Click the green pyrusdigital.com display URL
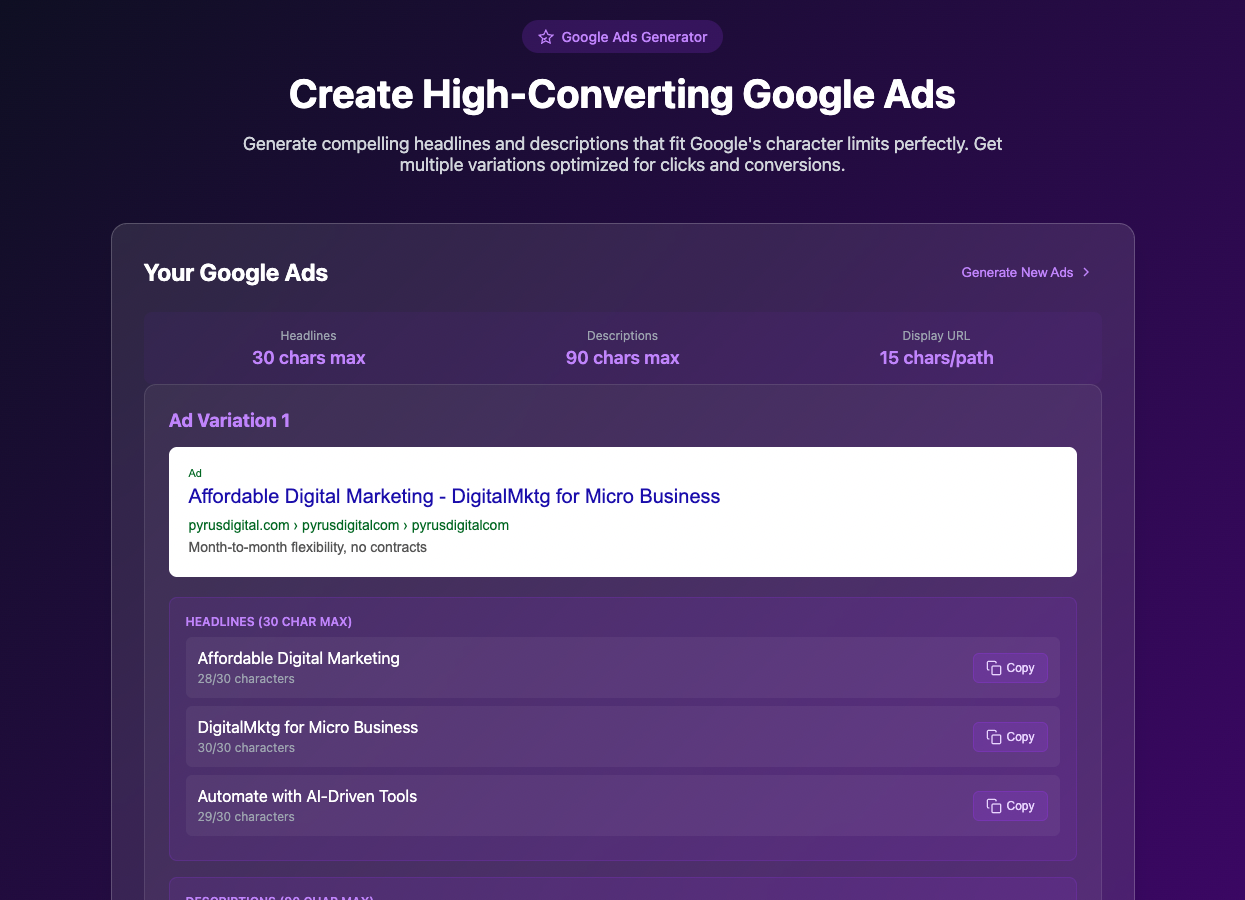 coord(349,525)
